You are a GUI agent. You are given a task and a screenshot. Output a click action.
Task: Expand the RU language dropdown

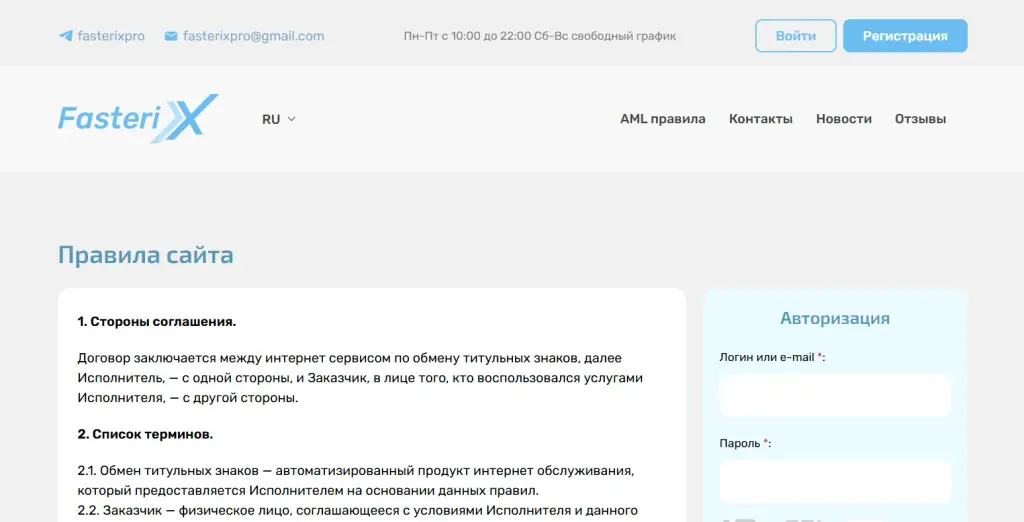click(x=279, y=119)
